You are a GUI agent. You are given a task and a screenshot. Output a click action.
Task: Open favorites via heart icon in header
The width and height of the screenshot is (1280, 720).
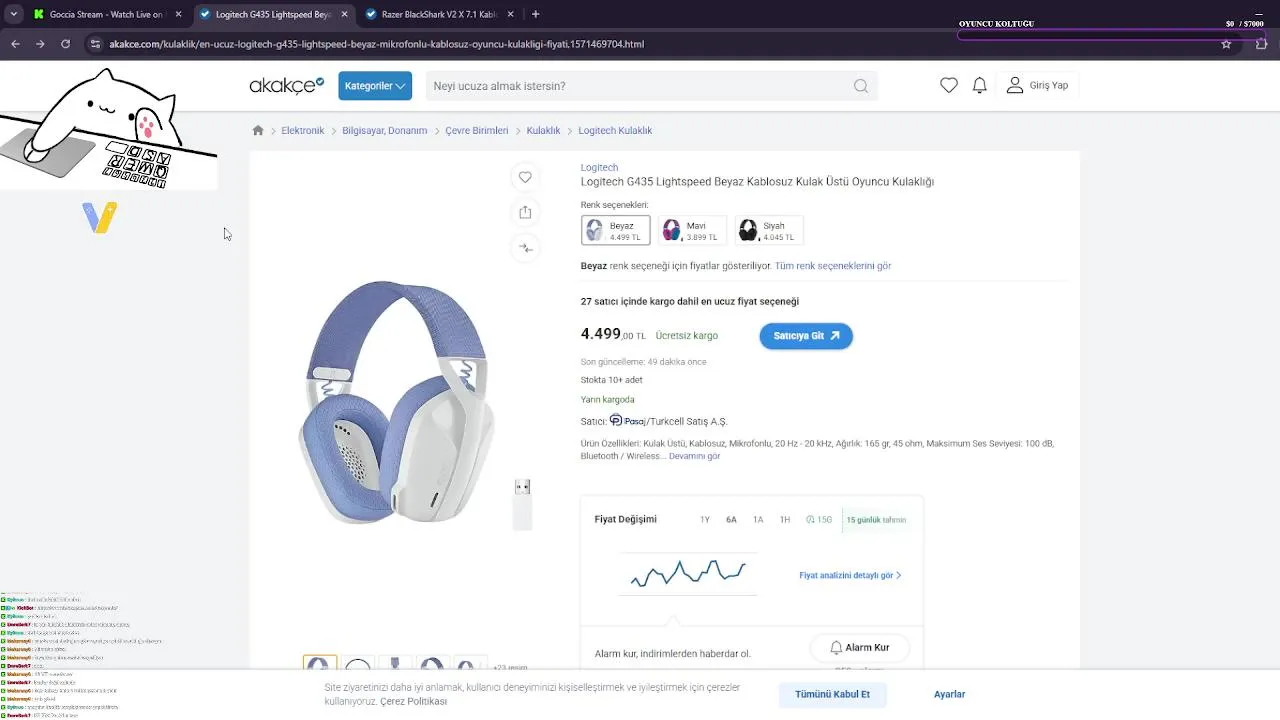[x=949, y=85]
